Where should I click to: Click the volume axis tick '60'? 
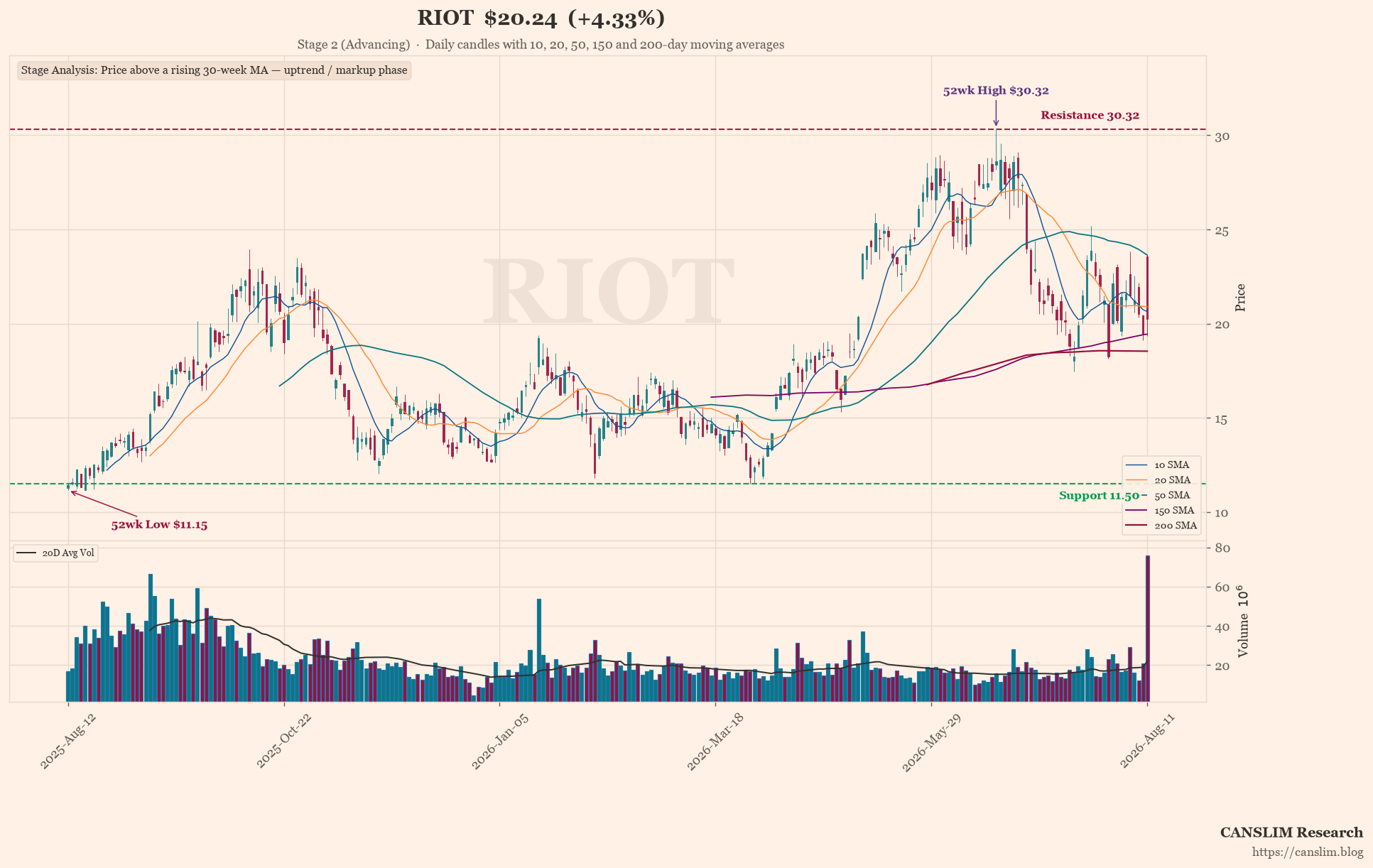click(1222, 587)
